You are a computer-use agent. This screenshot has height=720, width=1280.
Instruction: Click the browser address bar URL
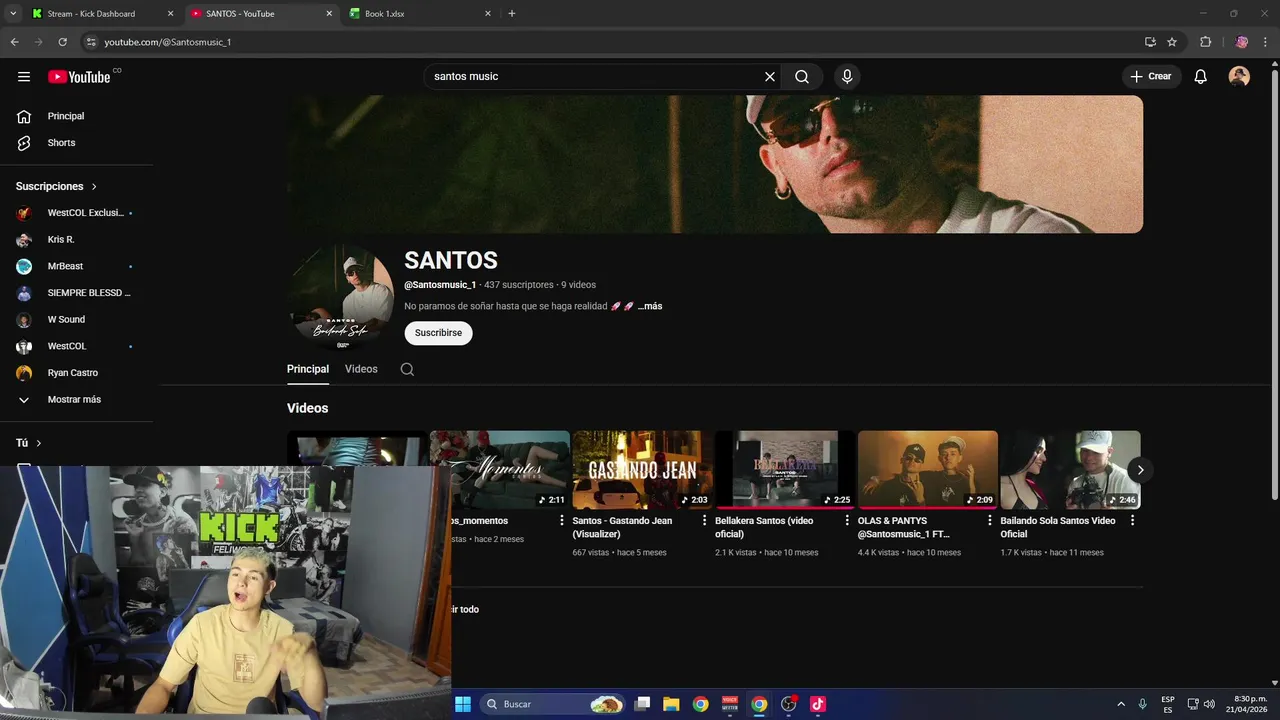point(168,42)
